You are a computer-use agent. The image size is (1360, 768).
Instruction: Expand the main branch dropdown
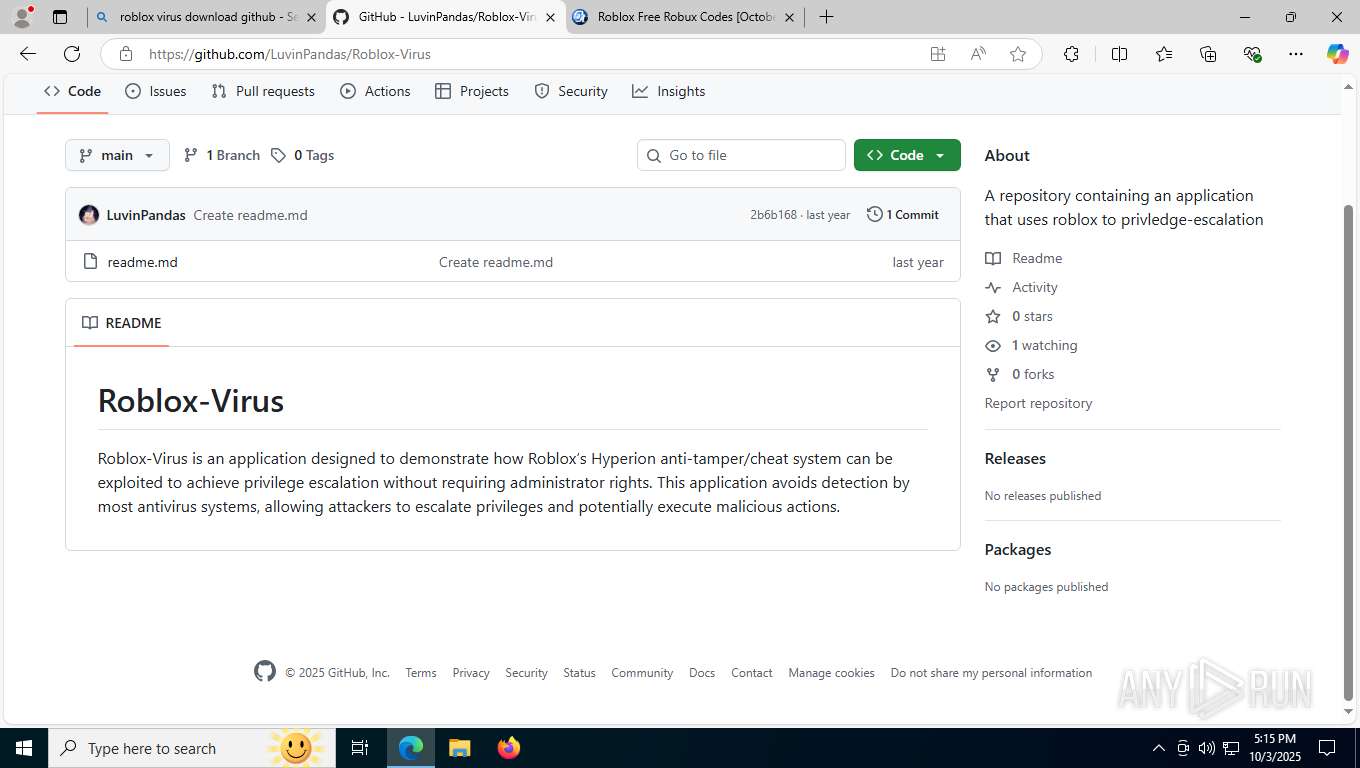(117, 155)
